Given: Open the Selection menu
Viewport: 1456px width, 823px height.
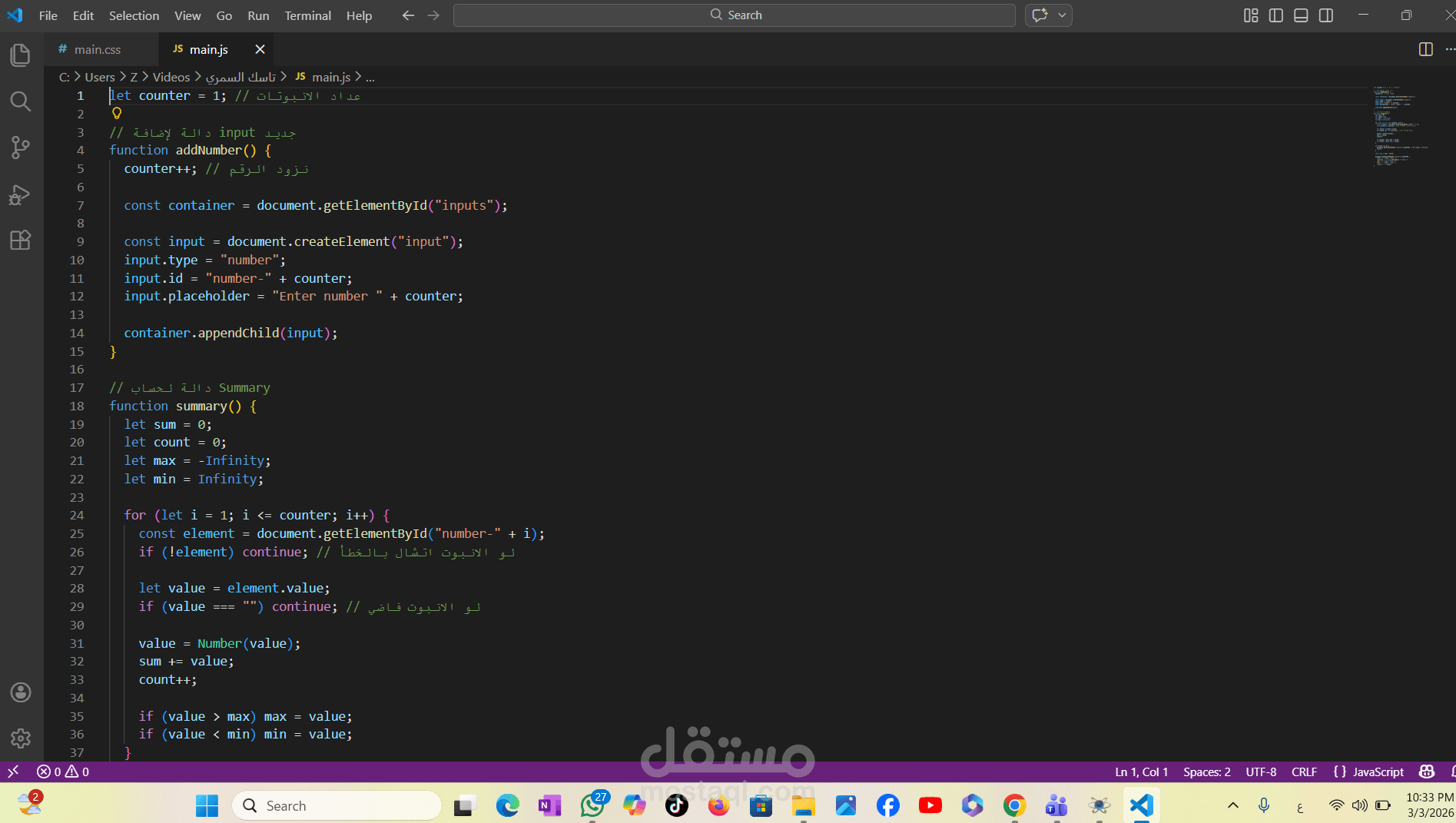Looking at the screenshot, I should tap(134, 15).
